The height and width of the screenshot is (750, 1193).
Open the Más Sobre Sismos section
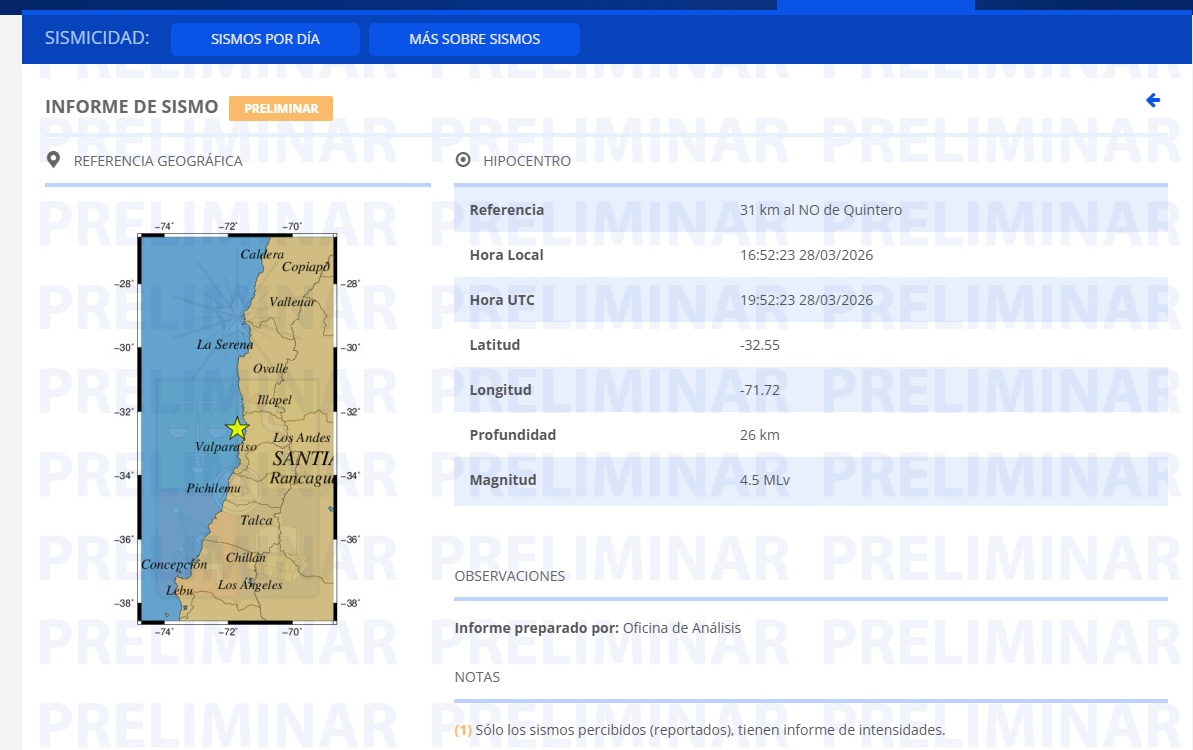(x=474, y=39)
